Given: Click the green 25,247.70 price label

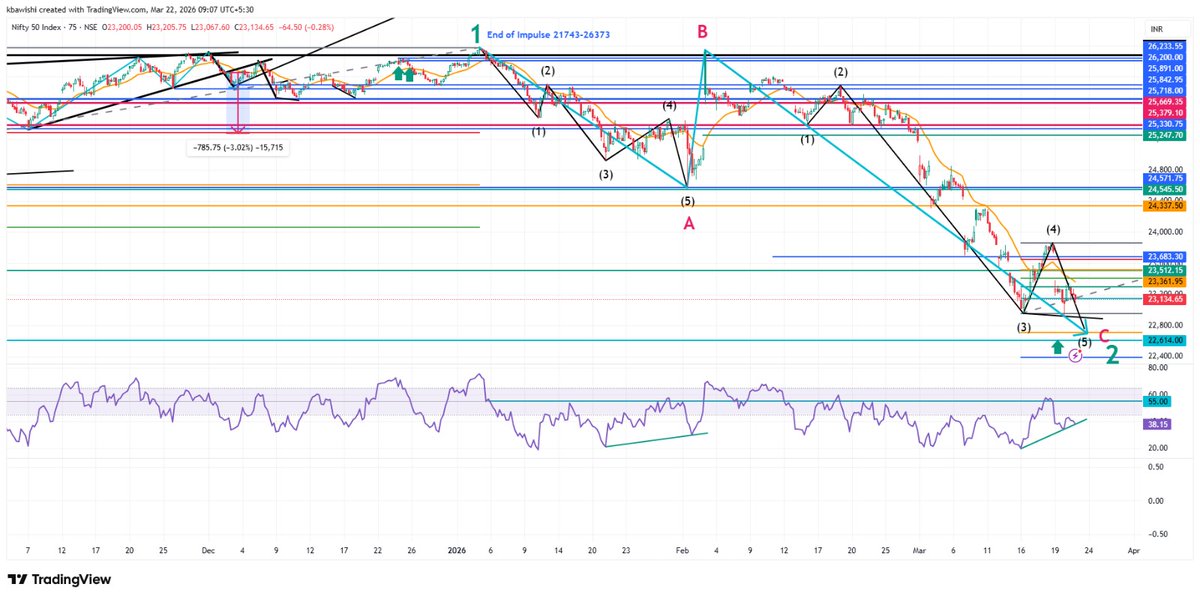Looking at the screenshot, I should point(1166,134).
